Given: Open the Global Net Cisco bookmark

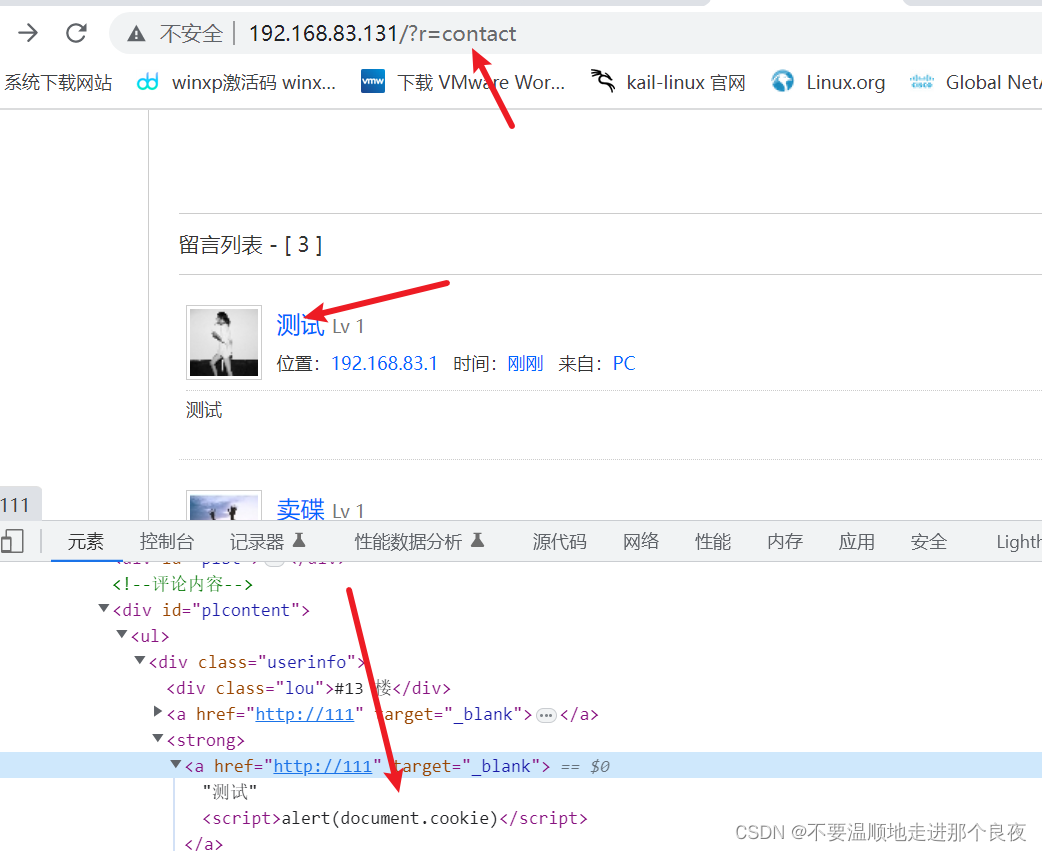Looking at the screenshot, I should point(975,82).
